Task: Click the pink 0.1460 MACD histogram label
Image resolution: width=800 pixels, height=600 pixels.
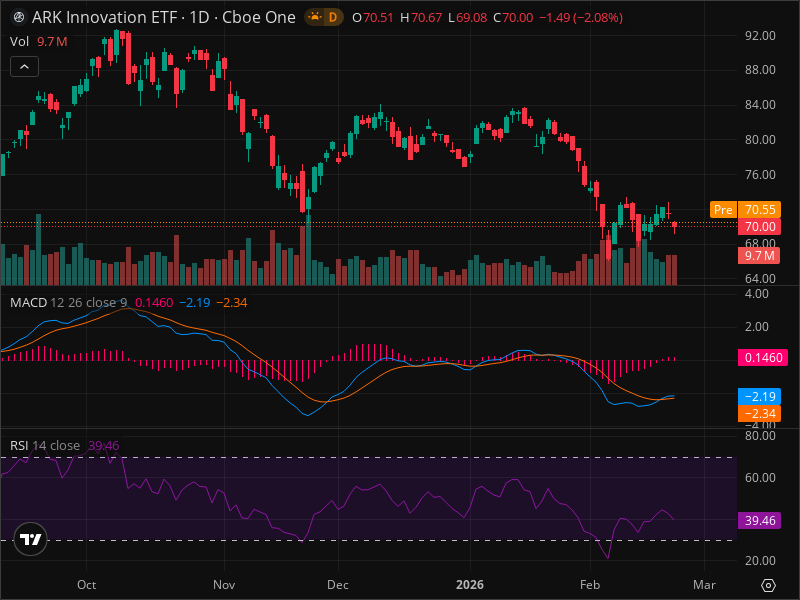Action: pyautogui.click(x=763, y=358)
